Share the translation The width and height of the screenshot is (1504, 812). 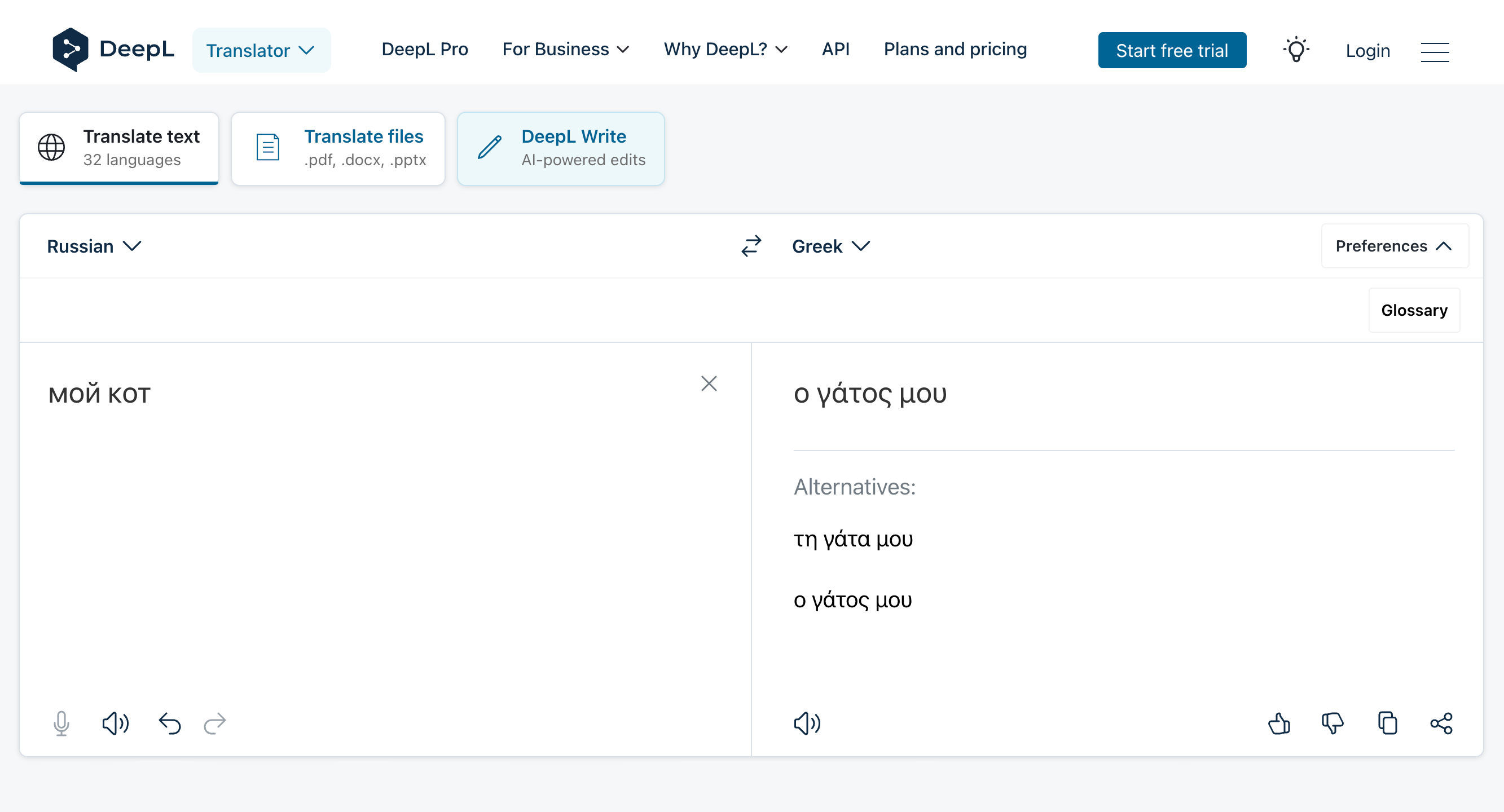tap(1441, 723)
